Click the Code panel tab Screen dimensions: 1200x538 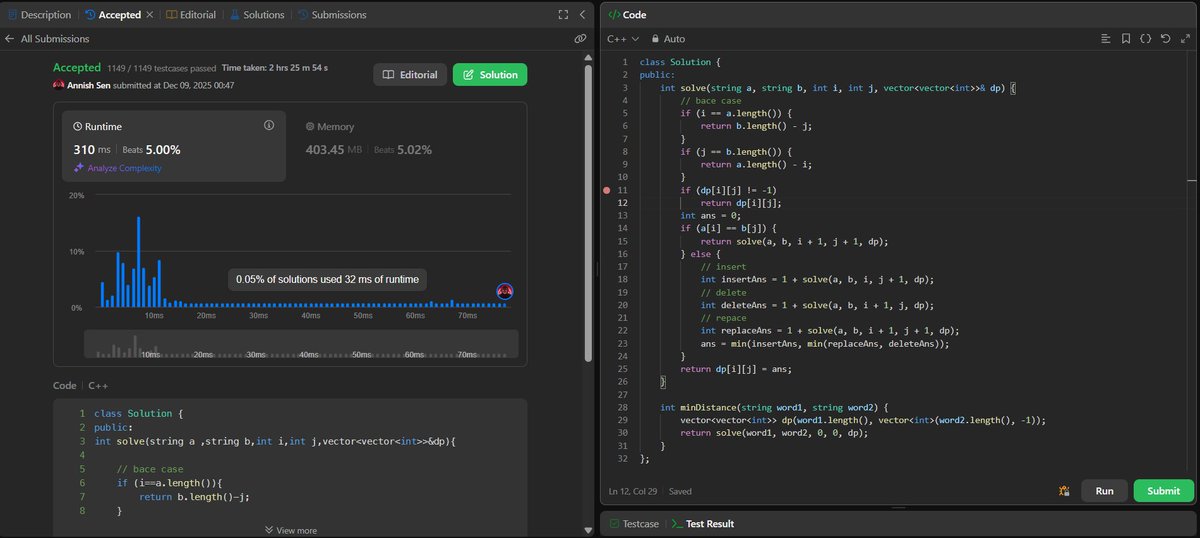tap(627, 15)
